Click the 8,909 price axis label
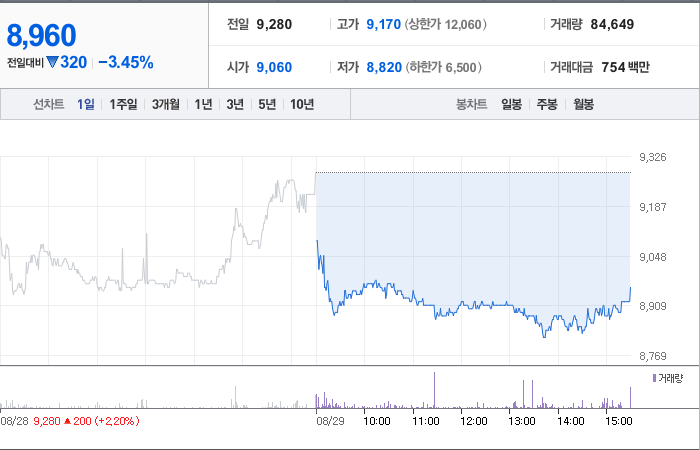The height and width of the screenshot is (450, 700). point(653,306)
